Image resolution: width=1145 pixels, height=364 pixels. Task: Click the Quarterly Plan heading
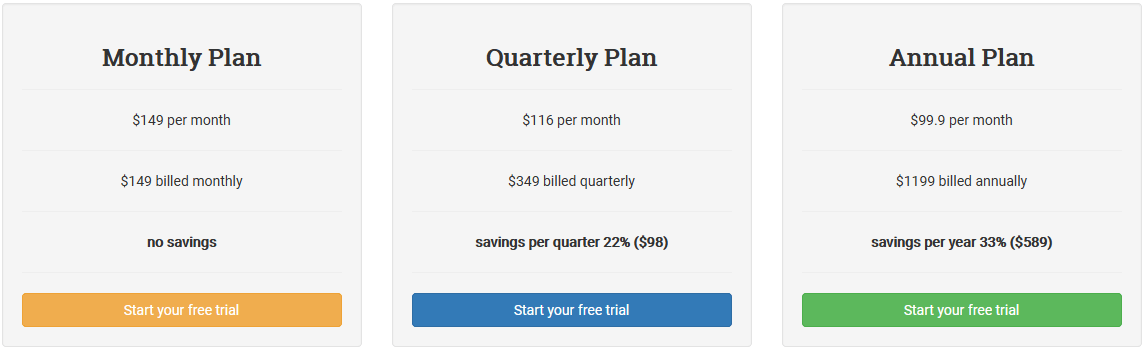(x=572, y=58)
